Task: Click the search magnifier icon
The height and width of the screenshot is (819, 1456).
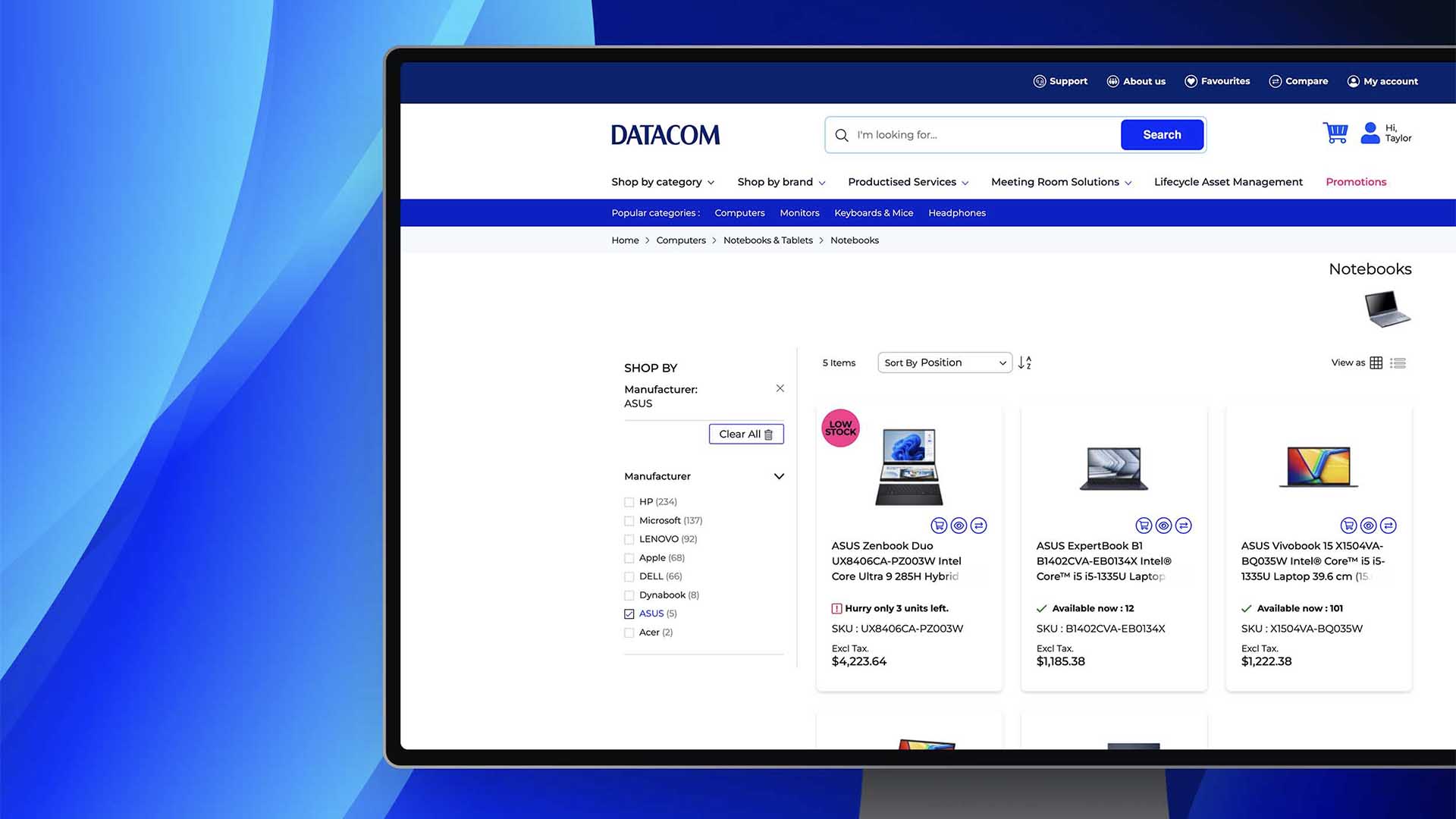Action: pos(841,135)
